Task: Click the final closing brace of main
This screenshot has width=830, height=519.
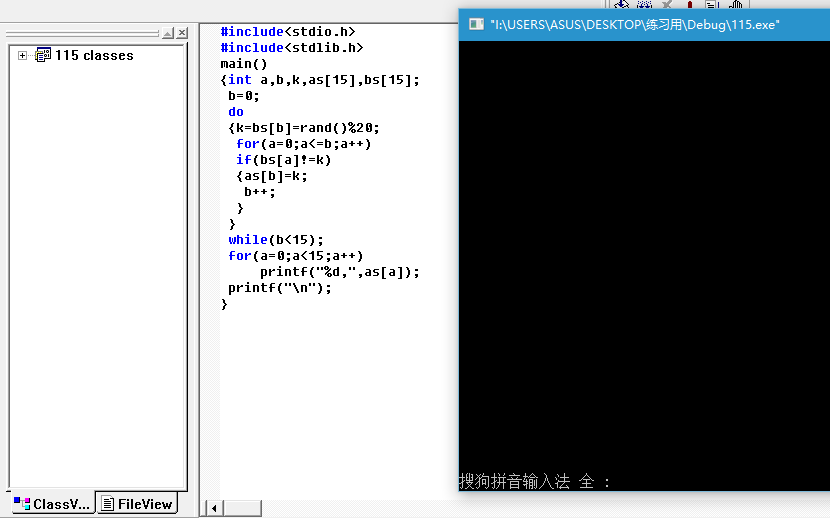Action: [224, 304]
